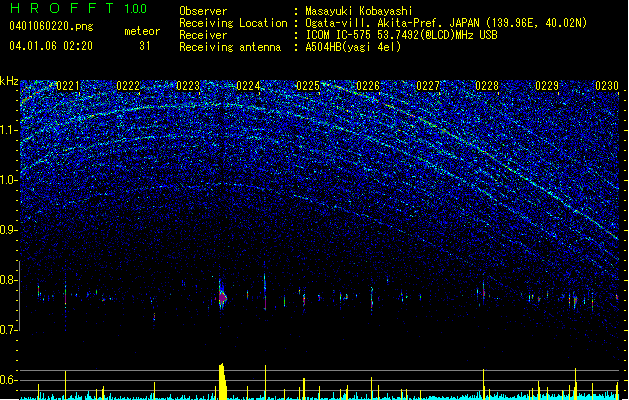The image size is (629, 400).
Task: Click the 0.9 kHz axis label
Action: (9, 230)
